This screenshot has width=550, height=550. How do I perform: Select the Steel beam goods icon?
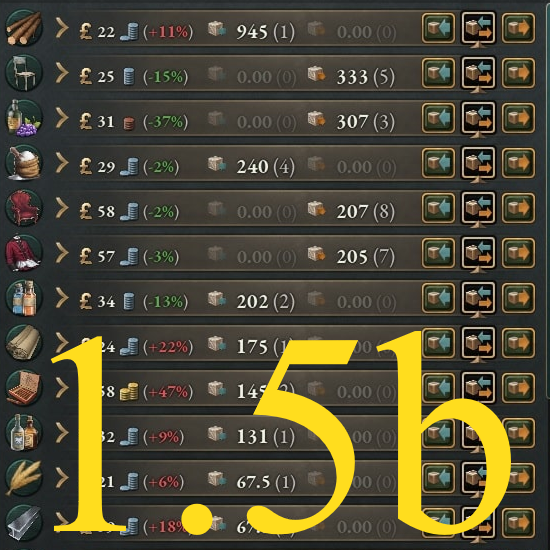point(24,523)
